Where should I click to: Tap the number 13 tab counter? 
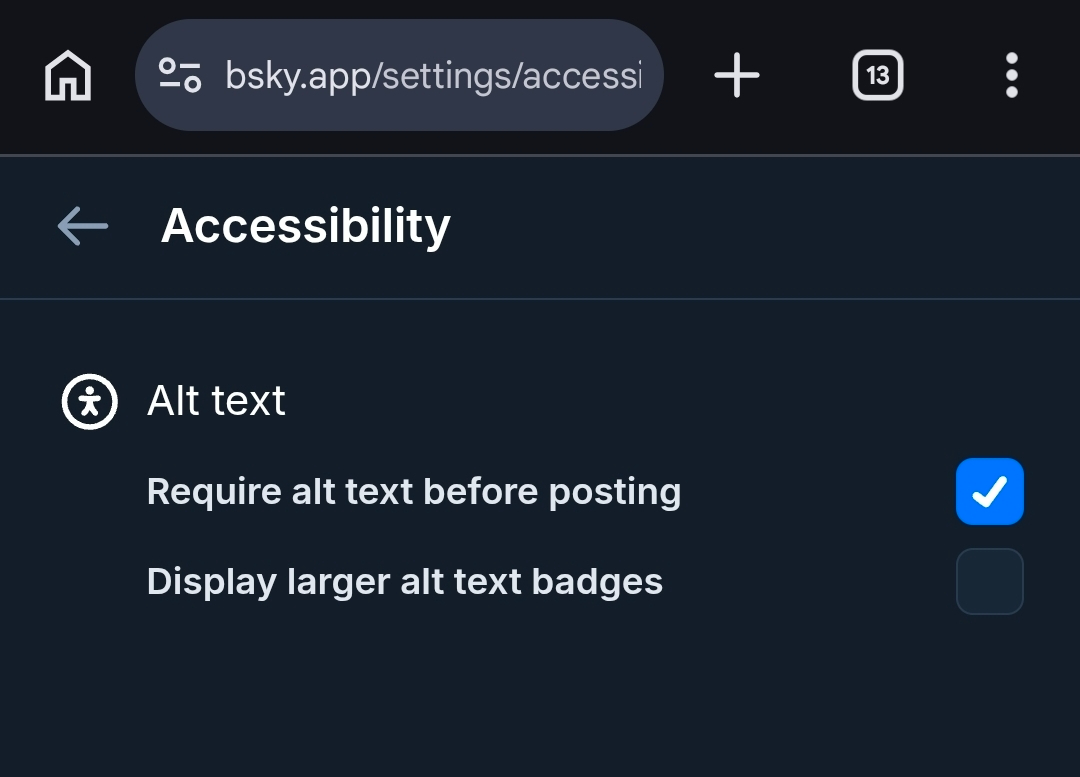click(x=877, y=76)
